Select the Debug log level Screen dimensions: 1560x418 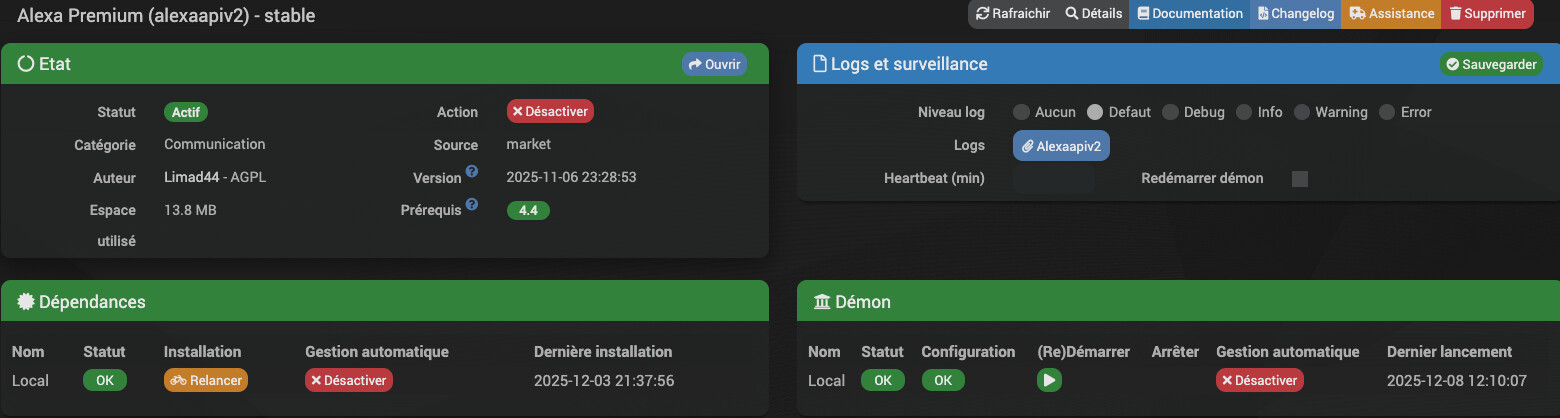point(1170,112)
